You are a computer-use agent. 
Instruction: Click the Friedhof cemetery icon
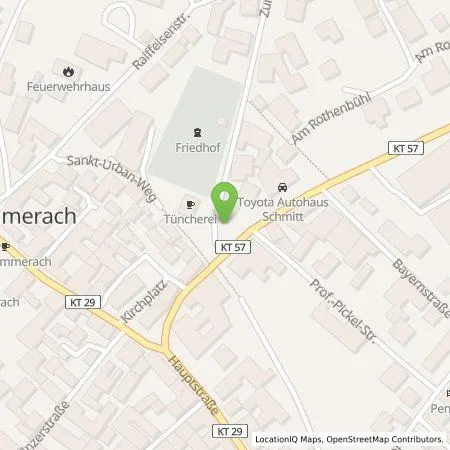(x=198, y=133)
